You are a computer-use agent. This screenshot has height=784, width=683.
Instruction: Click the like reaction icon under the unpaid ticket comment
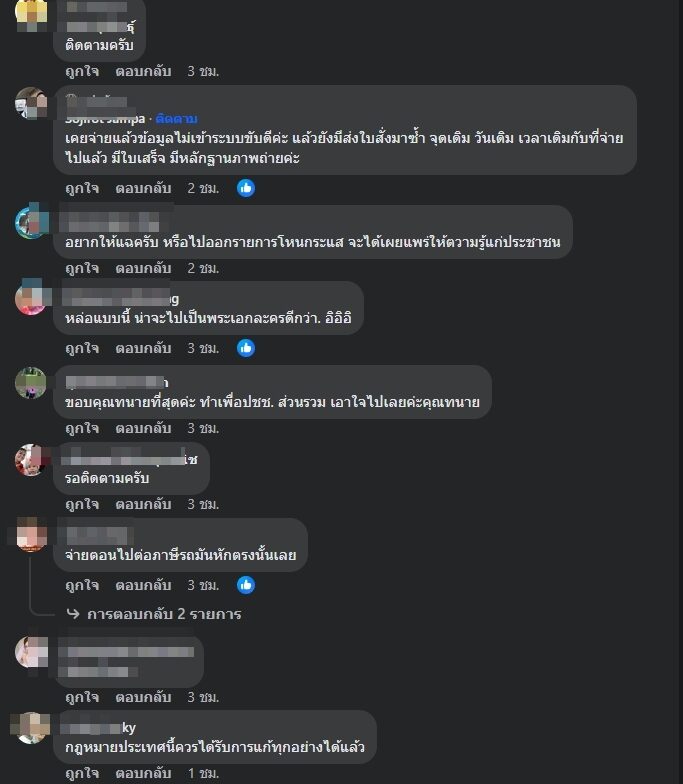pyautogui.click(x=246, y=188)
